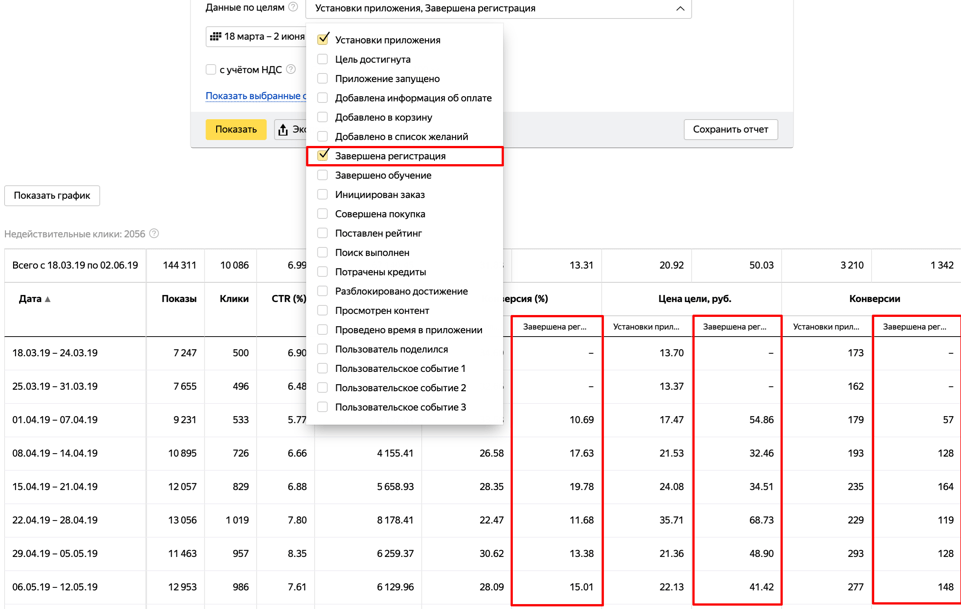Open 'Показать выбранные' link
The width and height of the screenshot is (961, 609).
tap(255, 96)
